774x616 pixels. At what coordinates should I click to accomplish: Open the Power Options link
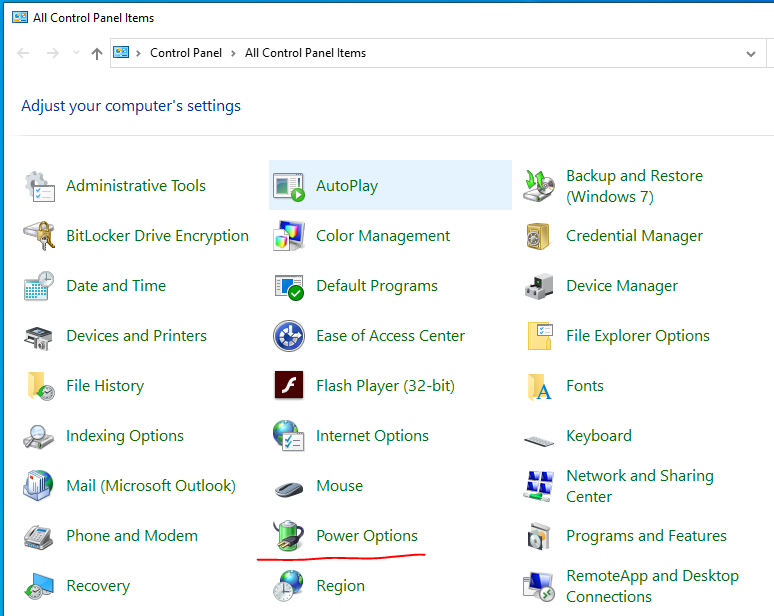coord(367,536)
